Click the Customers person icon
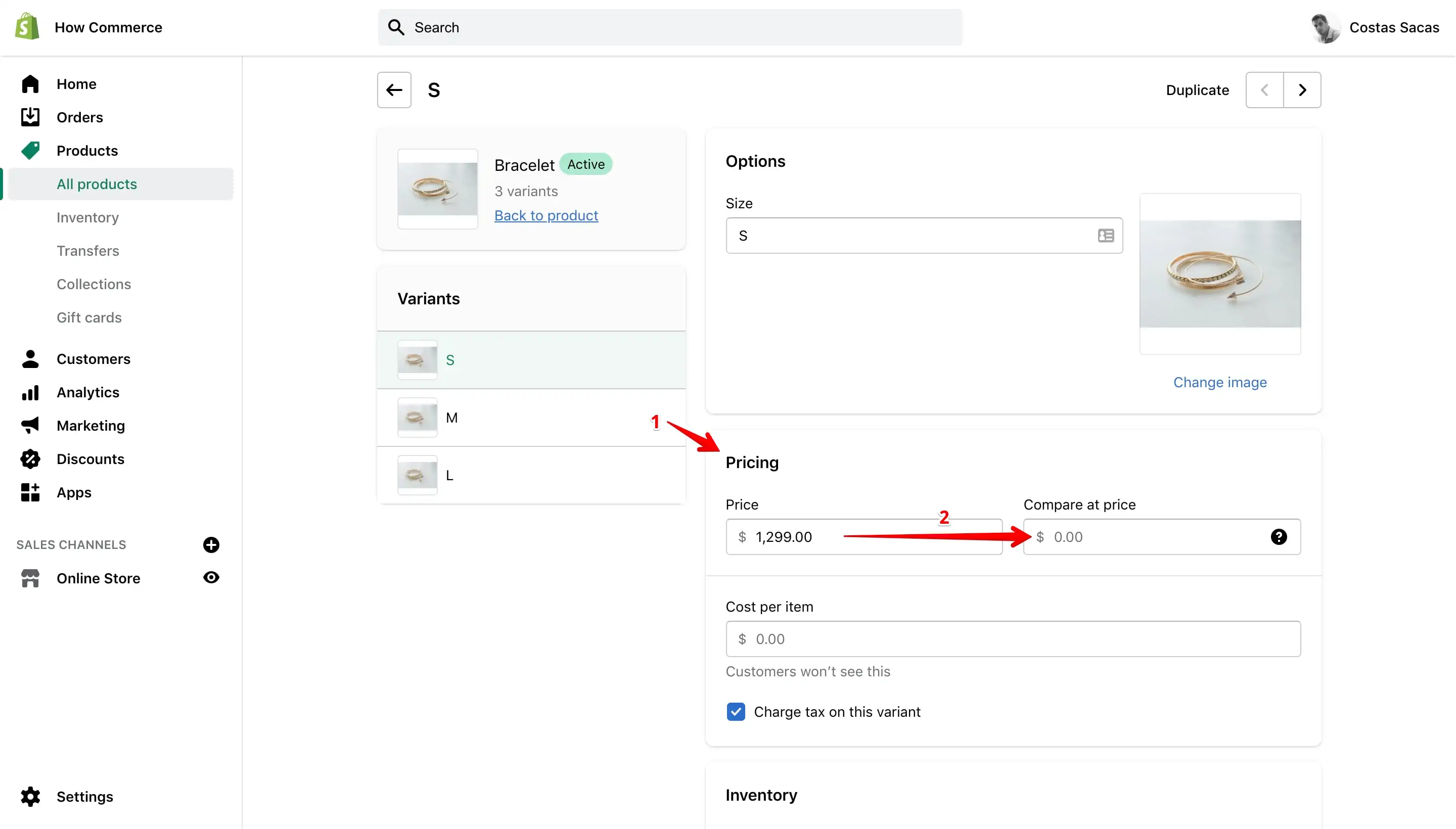The height and width of the screenshot is (829, 1456). 30,359
